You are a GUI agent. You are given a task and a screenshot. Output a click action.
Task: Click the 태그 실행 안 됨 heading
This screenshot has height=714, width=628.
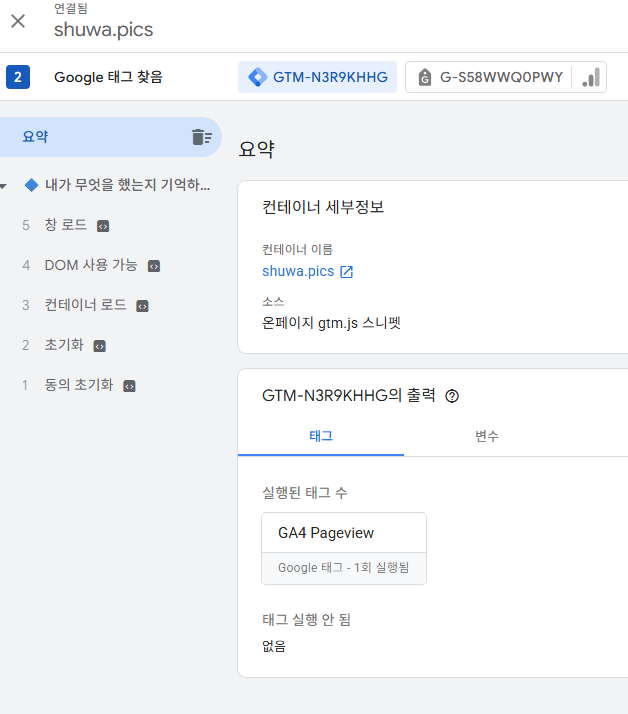coord(306,619)
